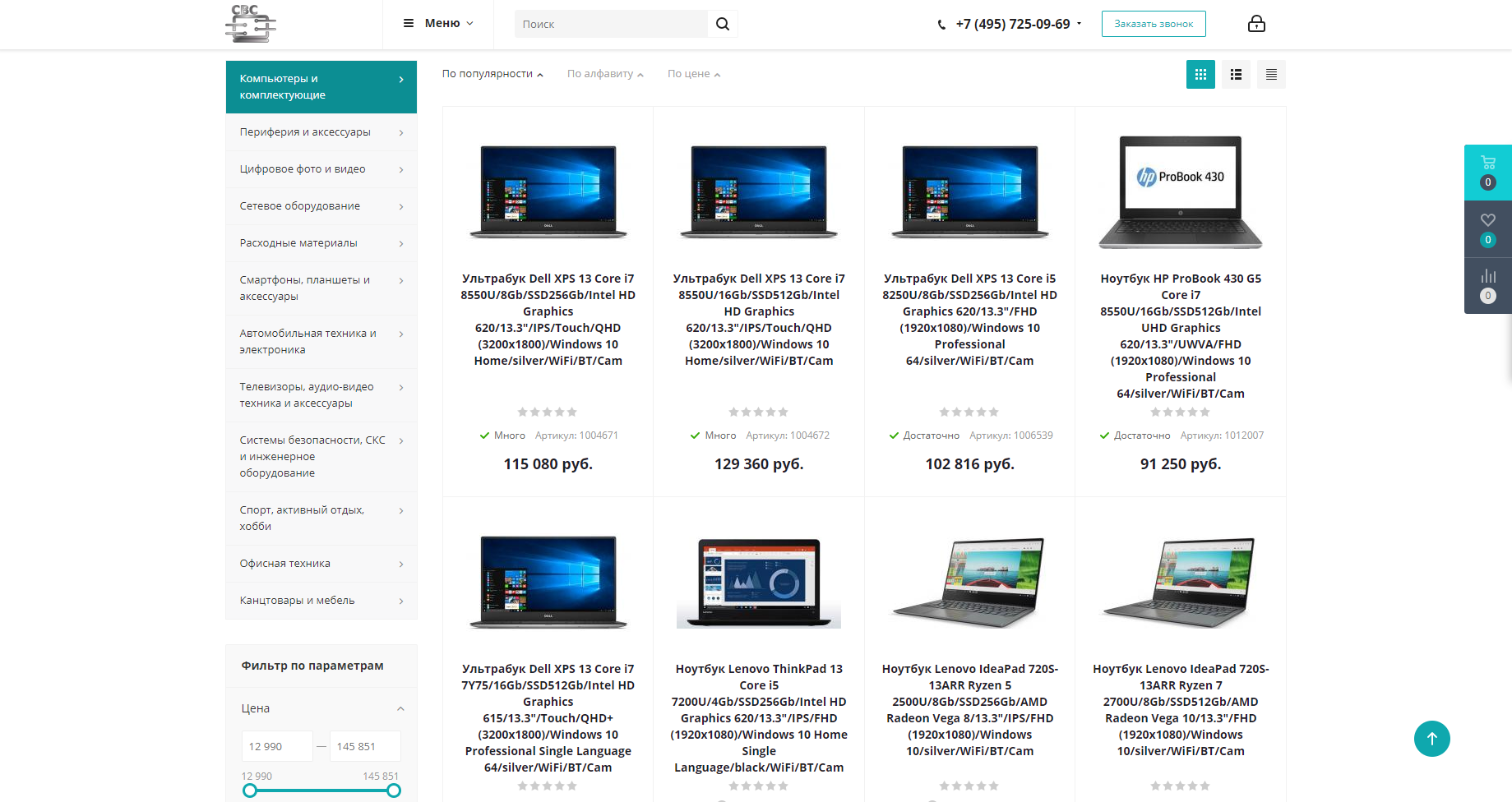Click Артикул: 1006539 text
The width and height of the screenshot is (1512, 802).
[1011, 436]
